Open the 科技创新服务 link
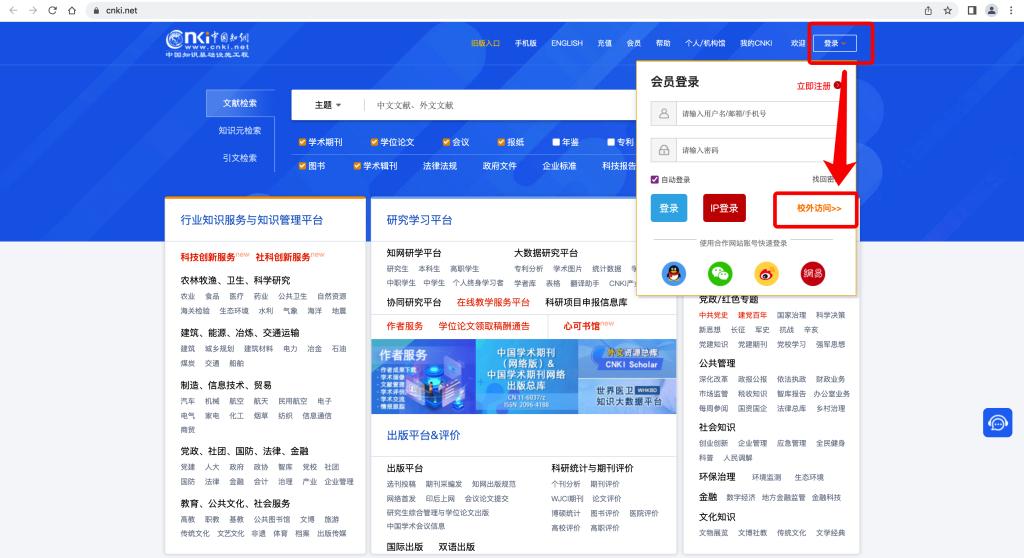Viewport: 1024px width, 558px height. click(x=208, y=257)
